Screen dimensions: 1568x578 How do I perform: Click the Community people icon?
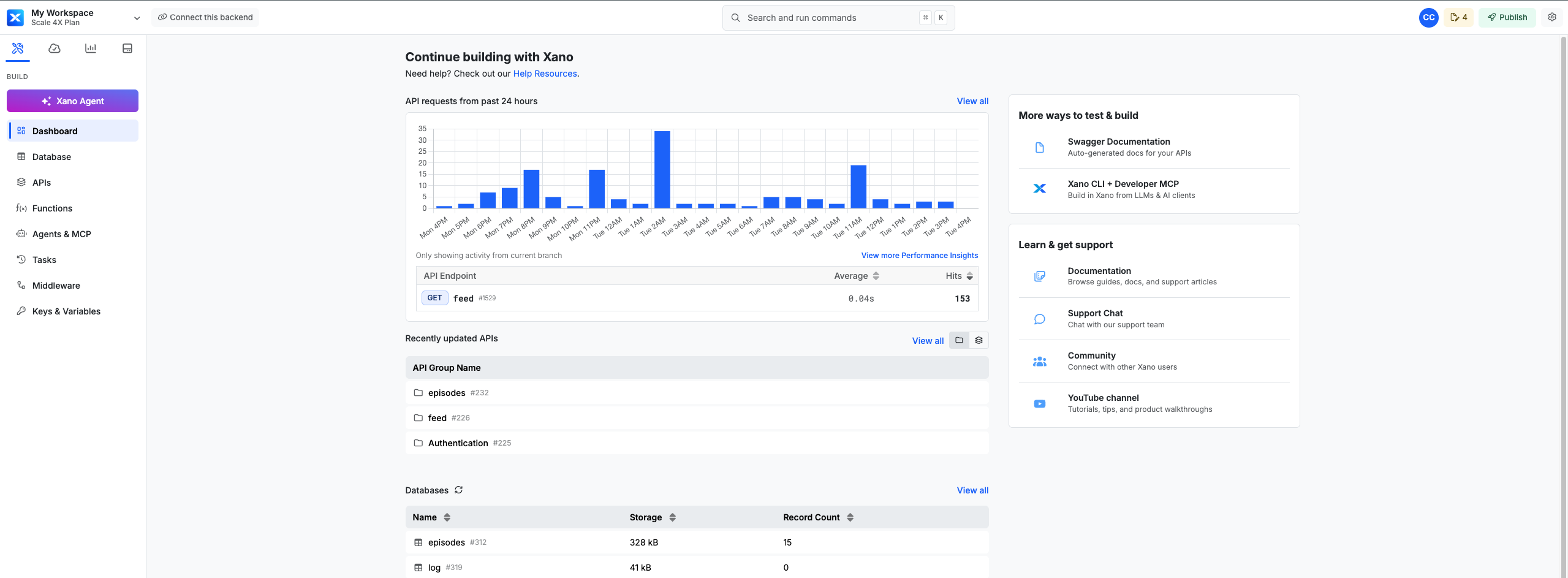pyautogui.click(x=1040, y=362)
